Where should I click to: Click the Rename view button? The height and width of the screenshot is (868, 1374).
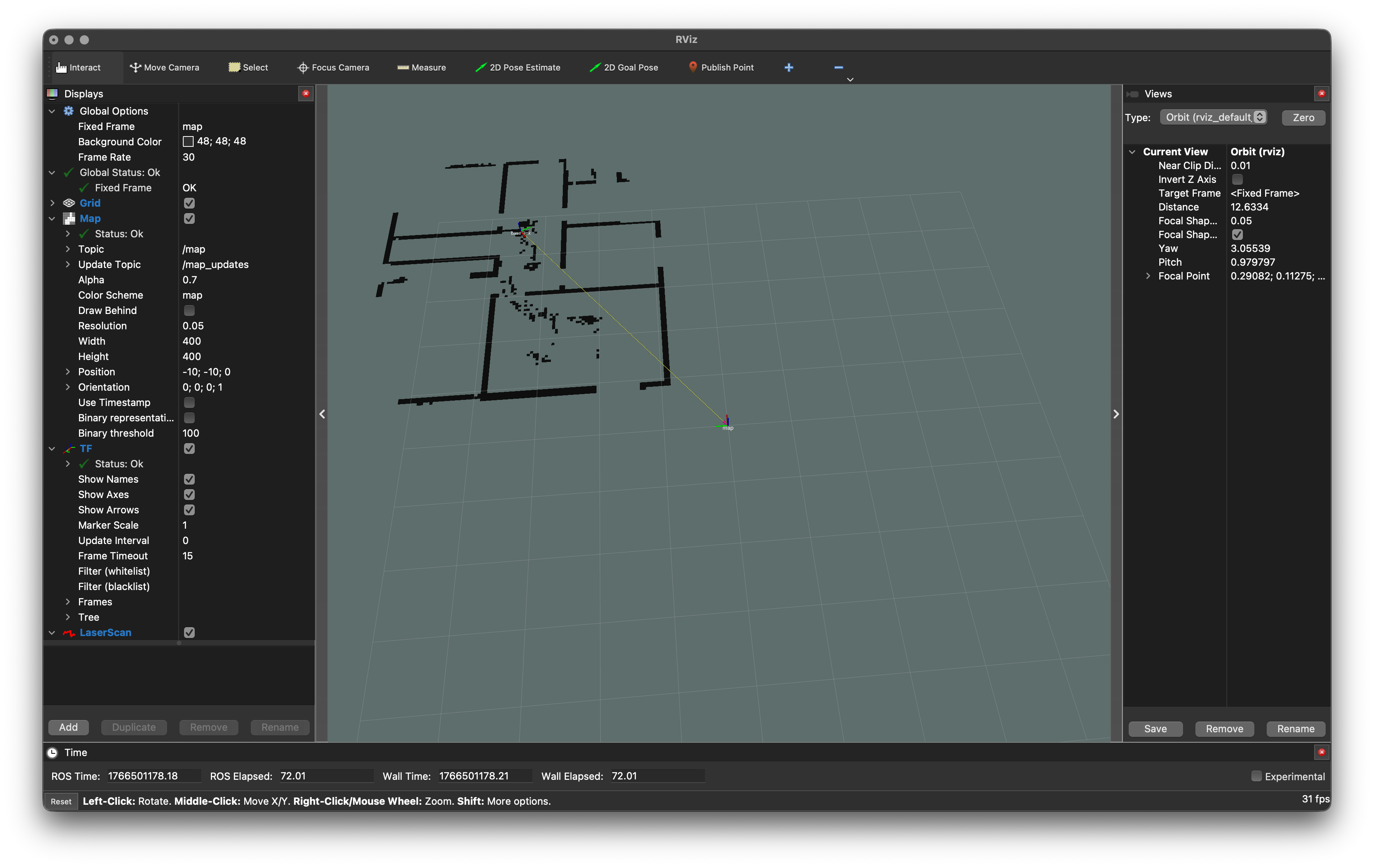pyautogui.click(x=1295, y=729)
